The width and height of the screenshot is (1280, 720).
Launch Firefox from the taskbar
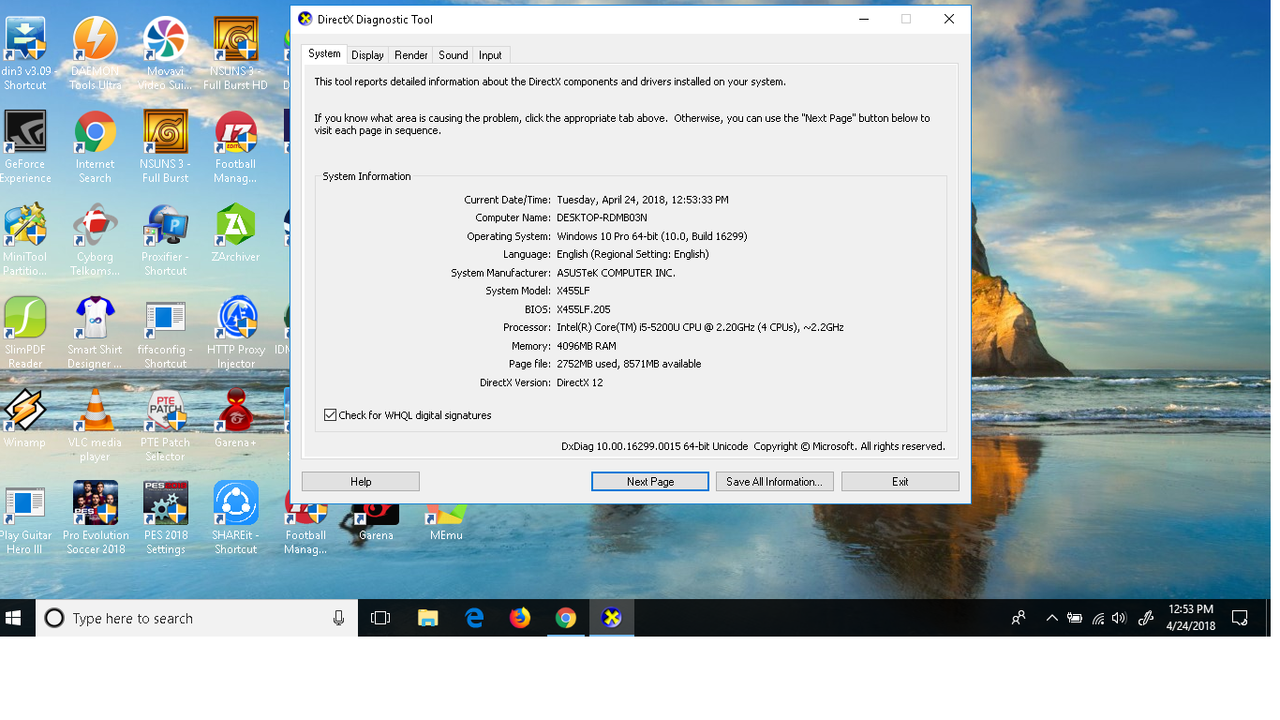click(520, 618)
